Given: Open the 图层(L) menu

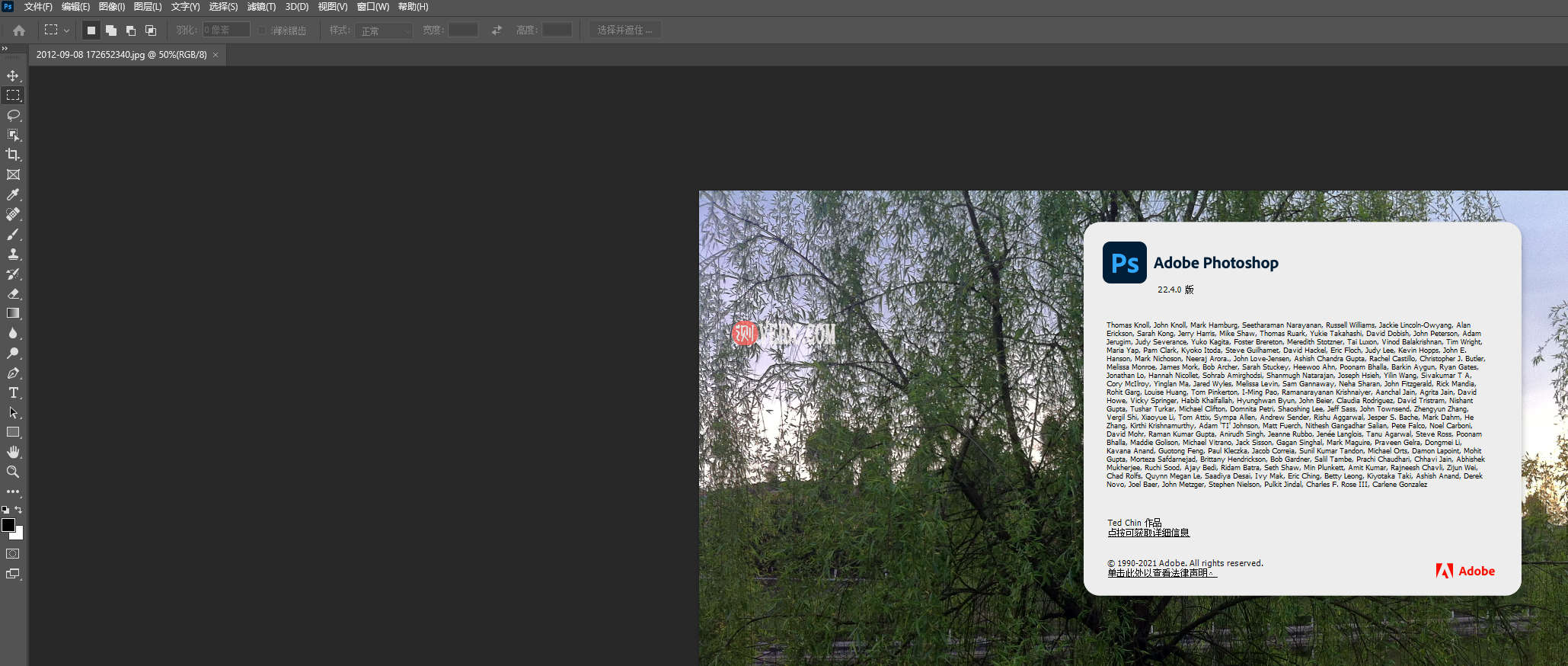Looking at the screenshot, I should click(148, 7).
